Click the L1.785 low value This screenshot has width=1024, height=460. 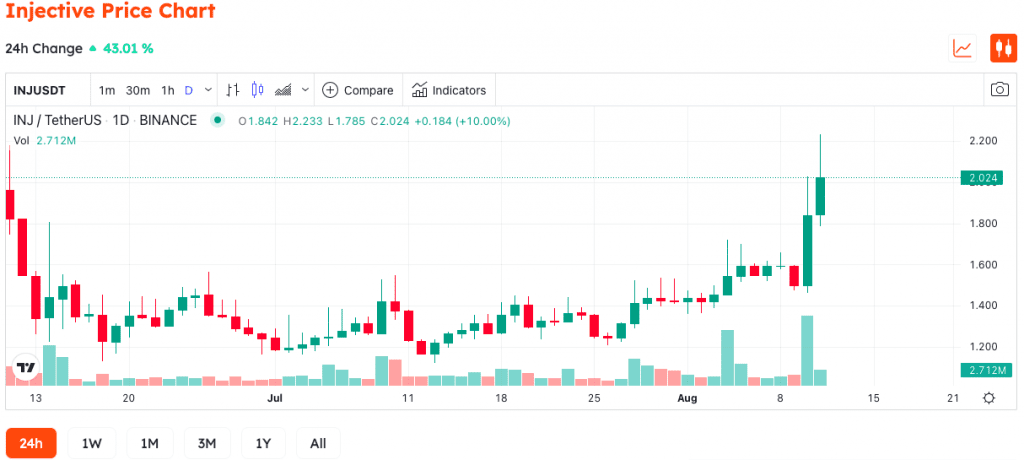(x=347, y=121)
